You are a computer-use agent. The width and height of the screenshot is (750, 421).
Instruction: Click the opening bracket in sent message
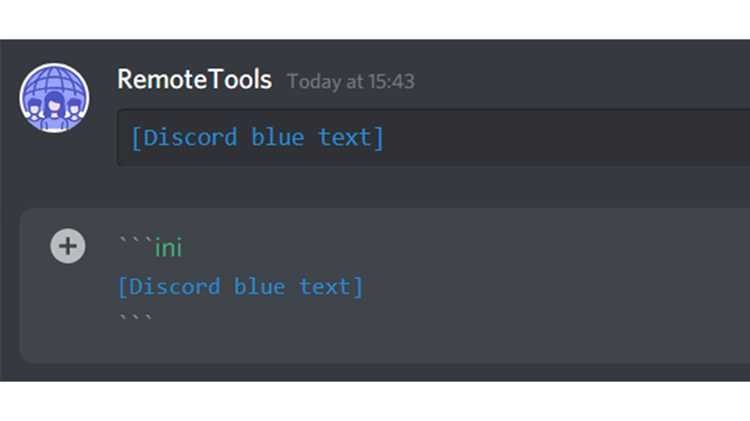click(136, 138)
